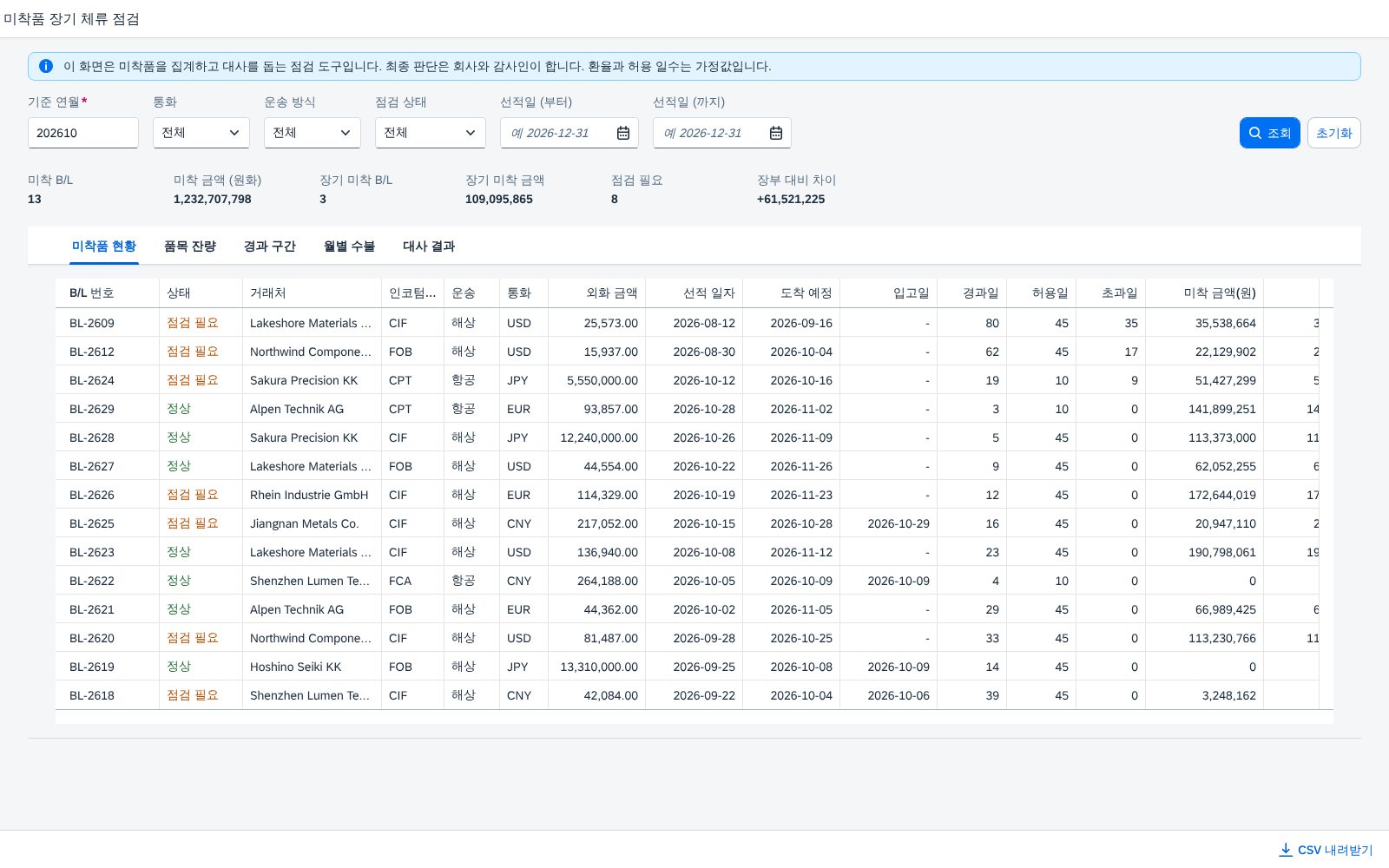Click the 초과일 column header

(1111, 293)
